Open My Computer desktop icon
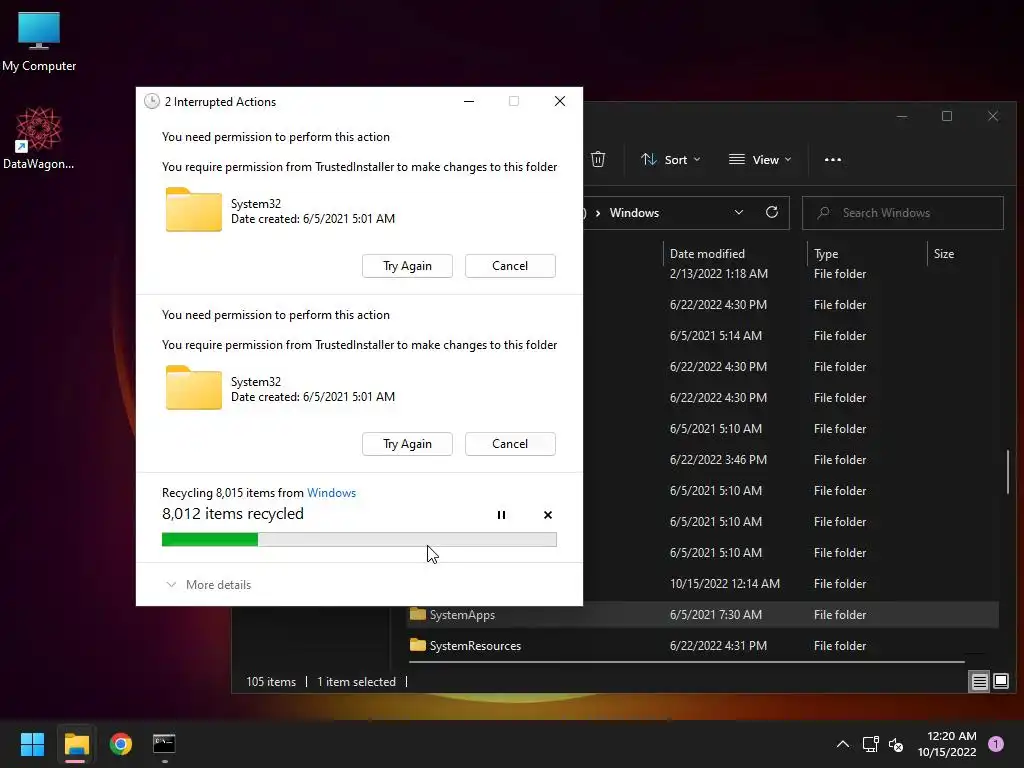Viewport: 1024px width, 768px height. [39, 40]
